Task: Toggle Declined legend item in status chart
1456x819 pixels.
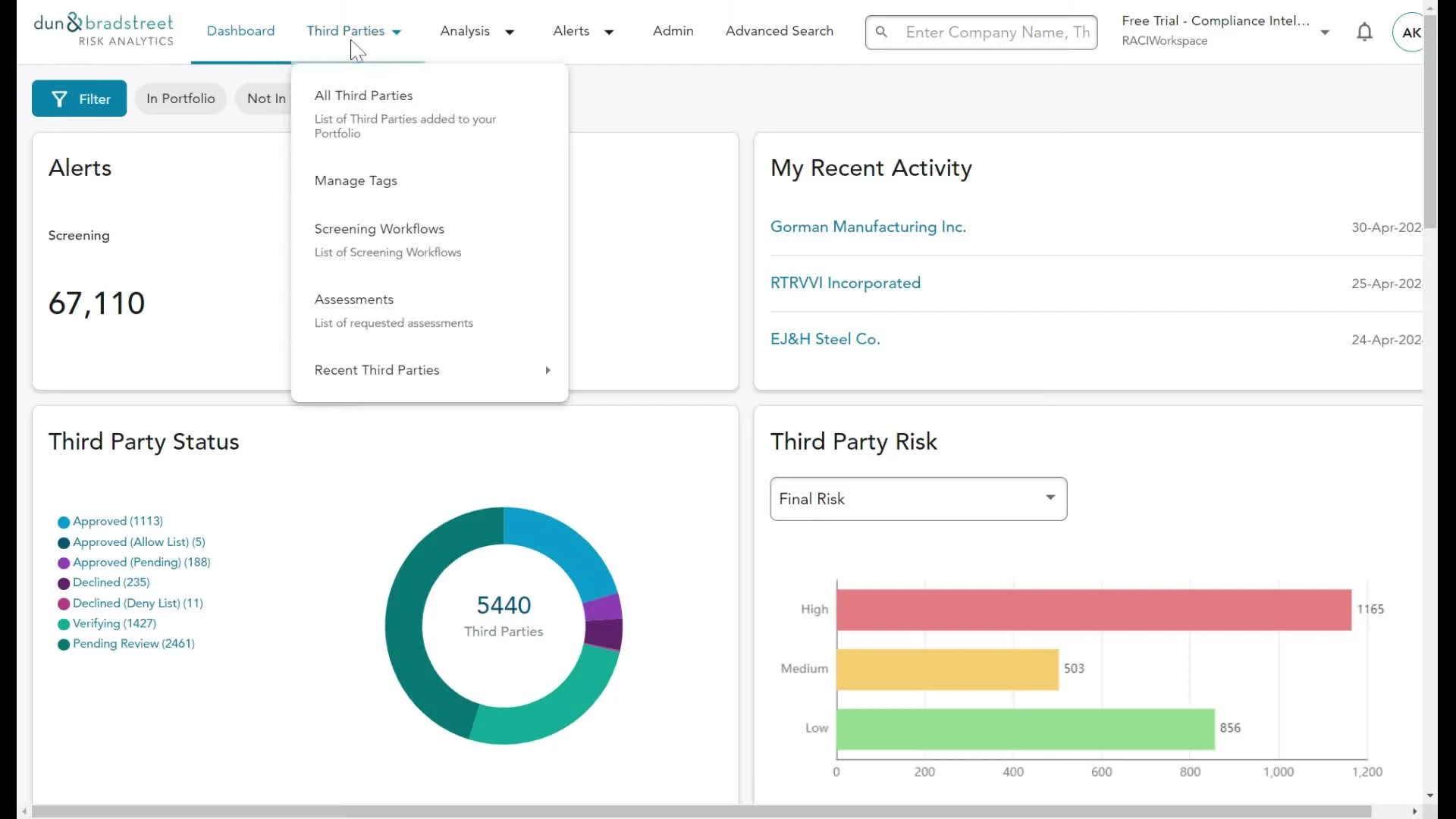Action: [111, 582]
